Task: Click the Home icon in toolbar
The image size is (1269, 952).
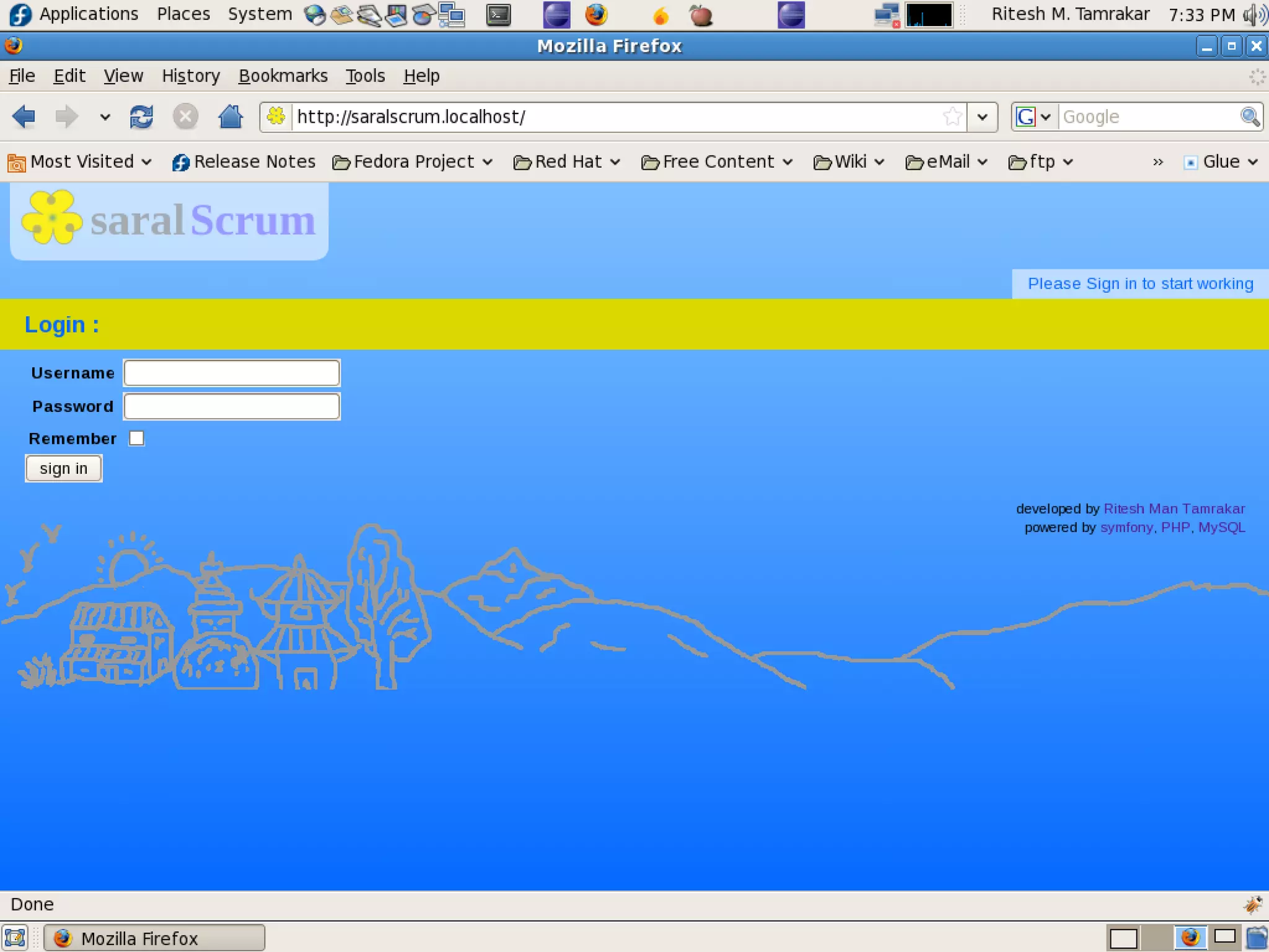Action: click(231, 116)
